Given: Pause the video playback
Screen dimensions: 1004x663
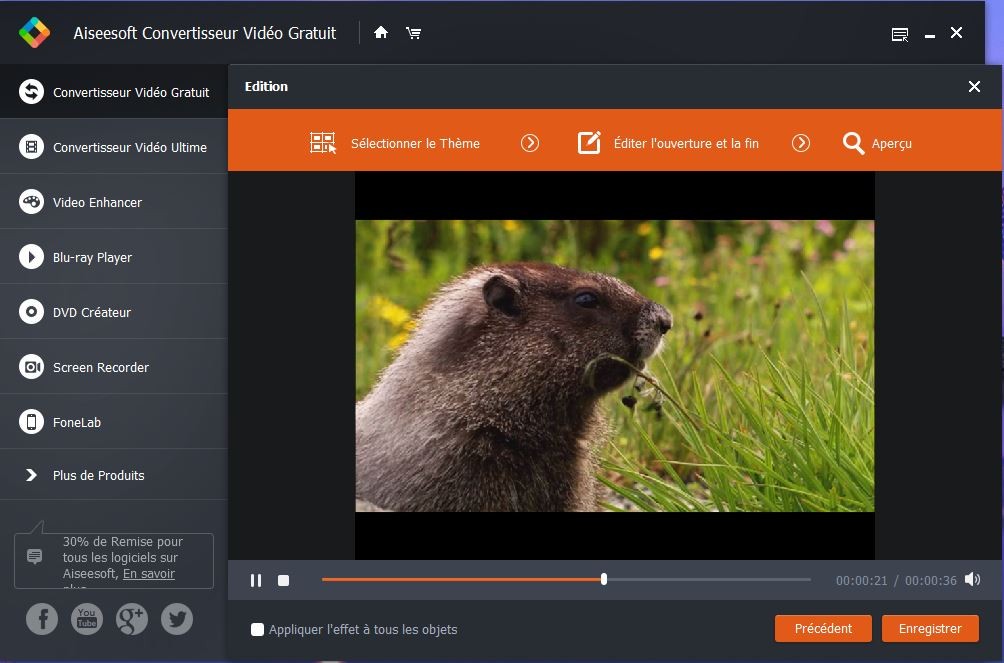Looking at the screenshot, I should point(256,580).
